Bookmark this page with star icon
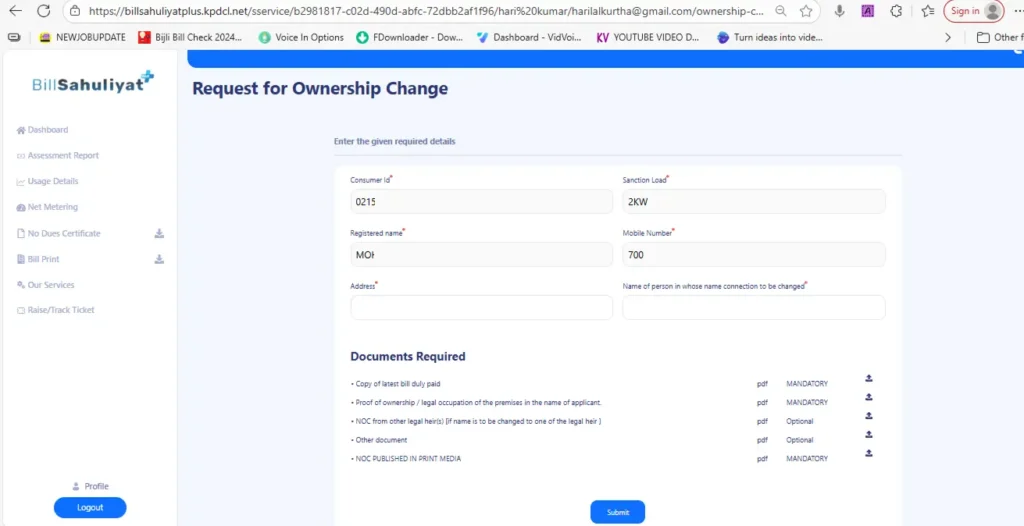The width and height of the screenshot is (1024, 526). pyautogui.click(x=806, y=11)
